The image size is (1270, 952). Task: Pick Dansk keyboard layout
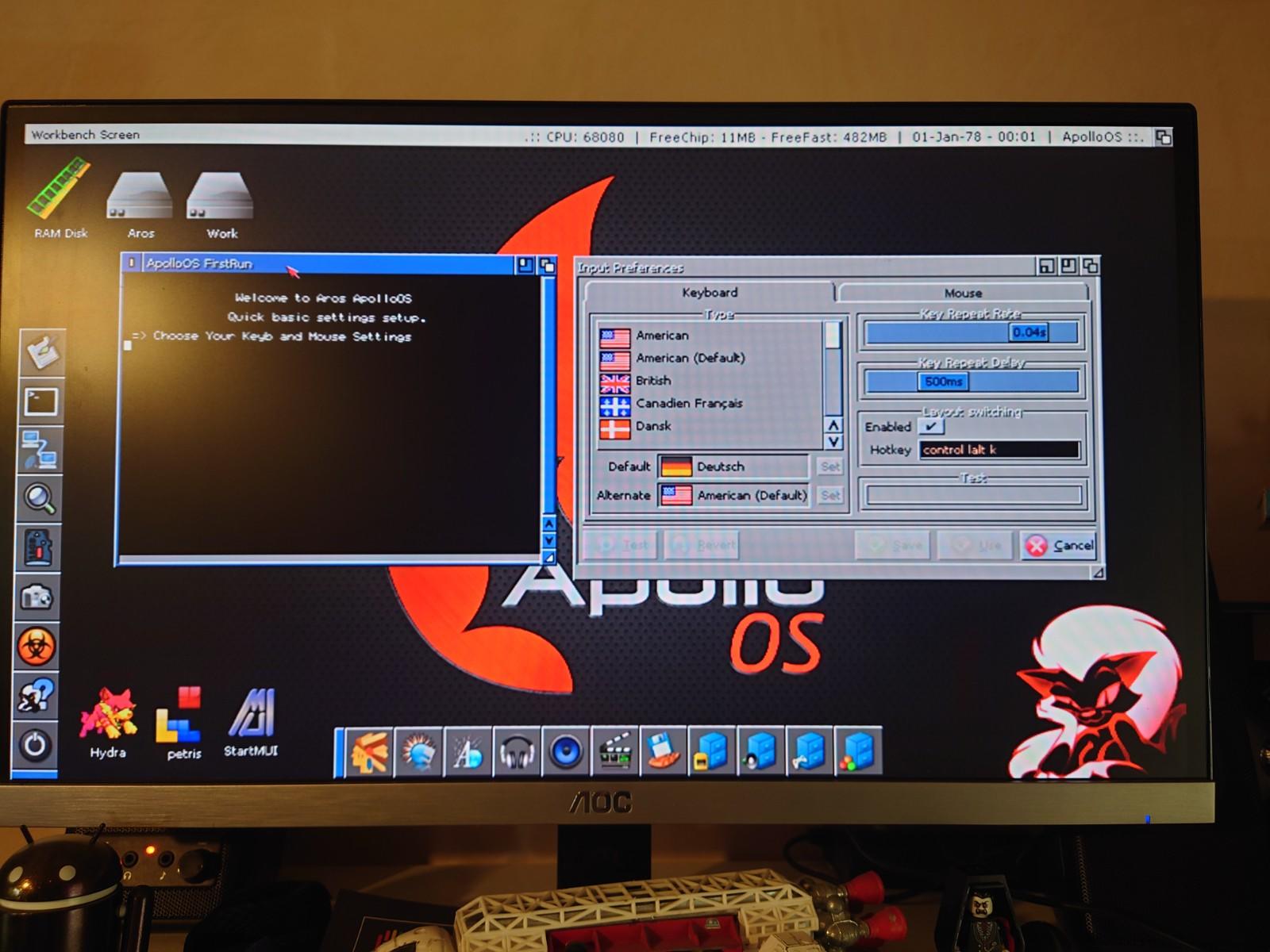(x=710, y=427)
